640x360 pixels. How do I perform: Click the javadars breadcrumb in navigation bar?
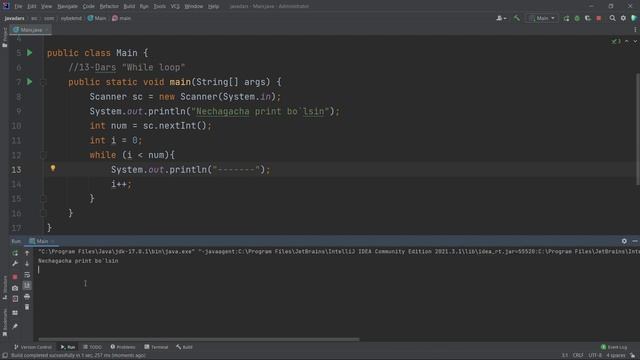click(x=15, y=18)
